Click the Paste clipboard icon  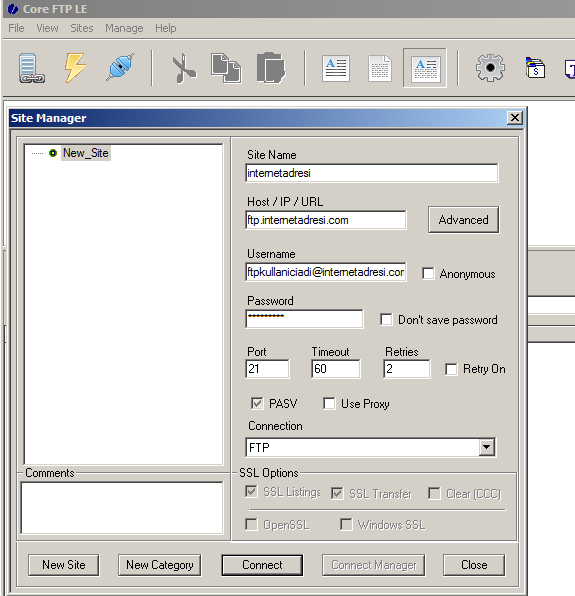pyautogui.click(x=271, y=68)
